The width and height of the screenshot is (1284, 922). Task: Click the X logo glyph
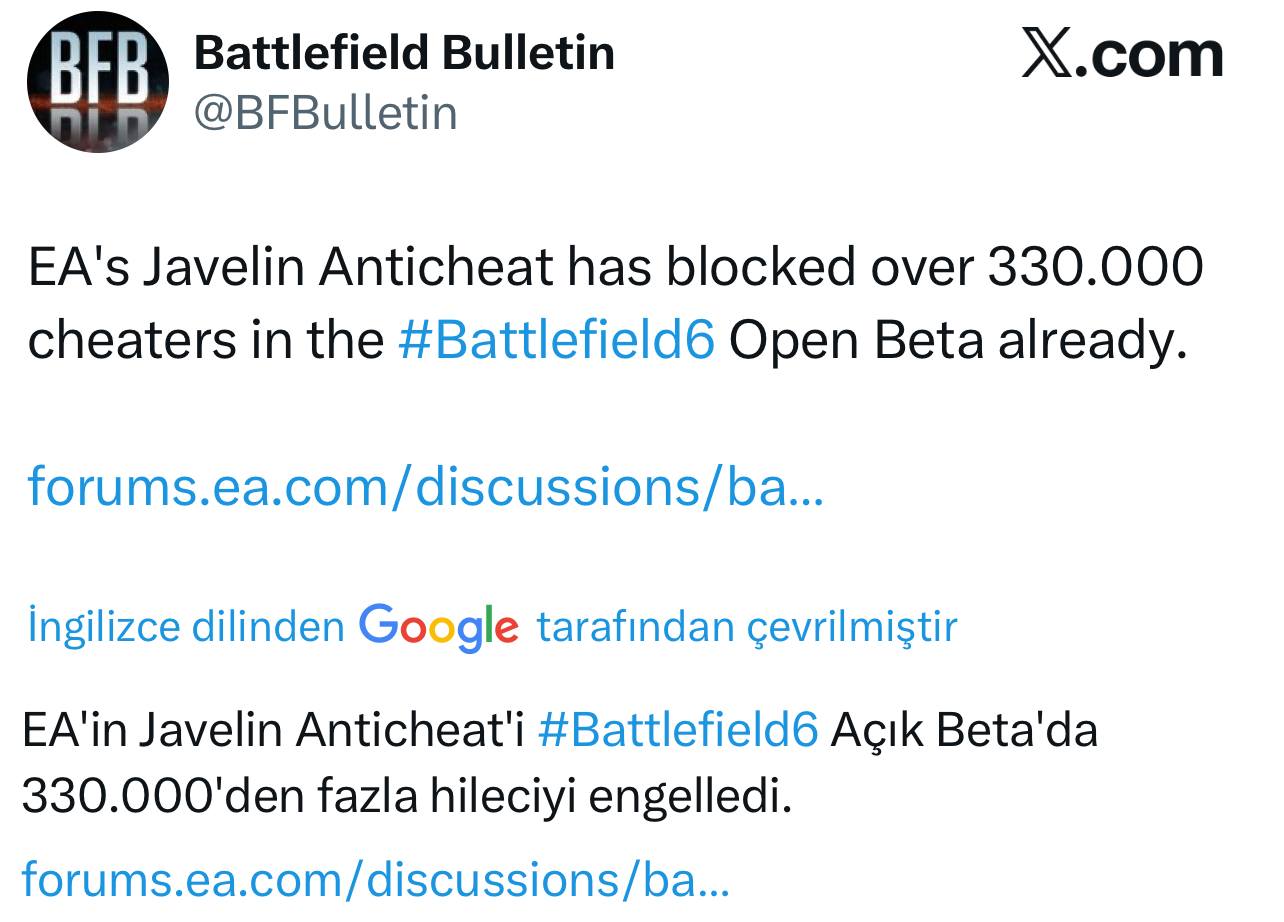[1048, 55]
